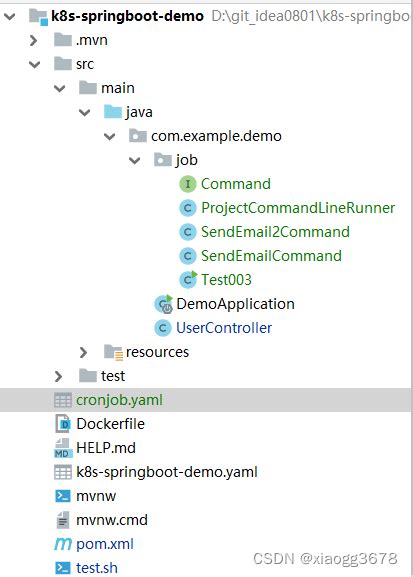Click the pom.xml Maven icon
The width and height of the screenshot is (413, 577).
63,544
